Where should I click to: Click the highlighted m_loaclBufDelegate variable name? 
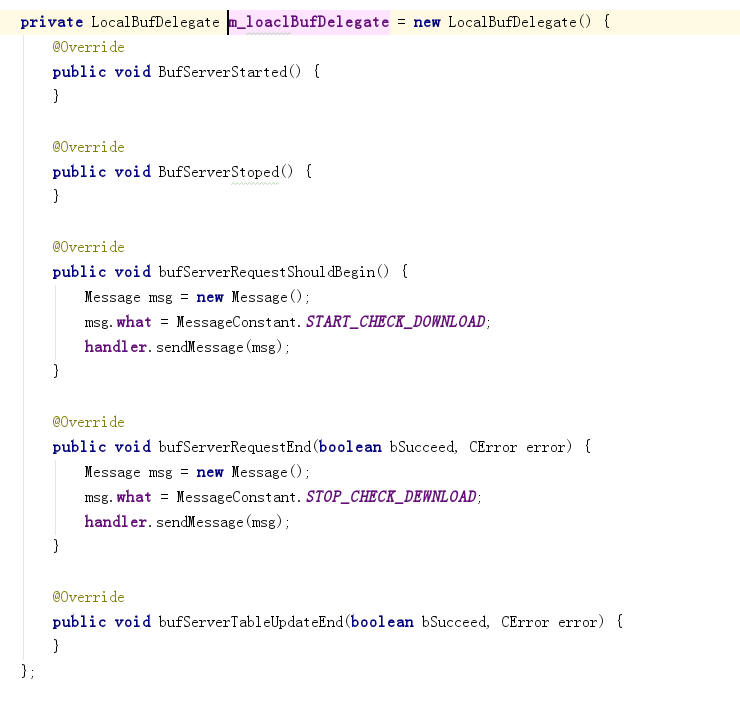tap(308, 22)
